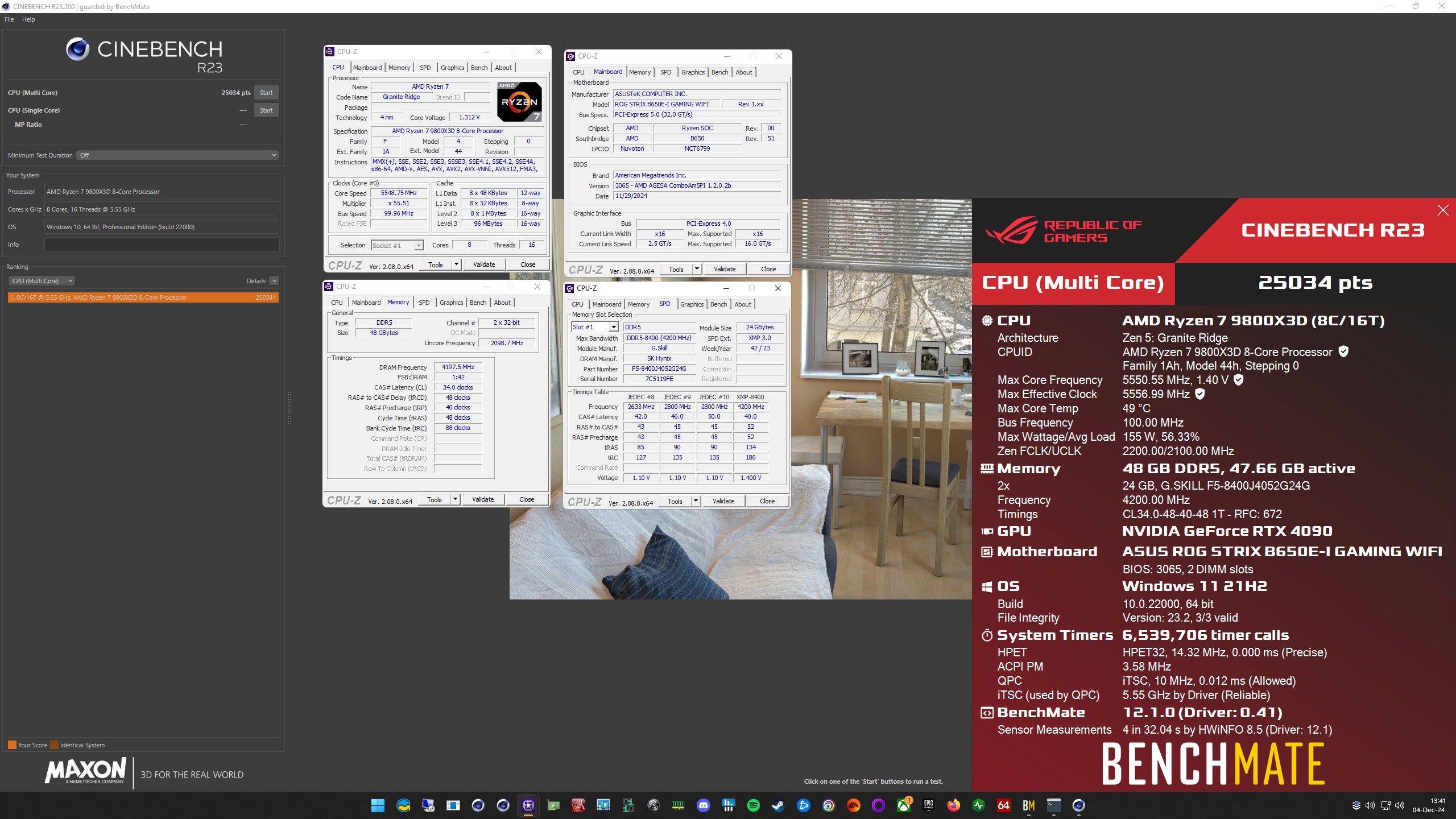1456x819 pixels.
Task: Open CPU-Z from the taskbar
Action: pos(528,805)
